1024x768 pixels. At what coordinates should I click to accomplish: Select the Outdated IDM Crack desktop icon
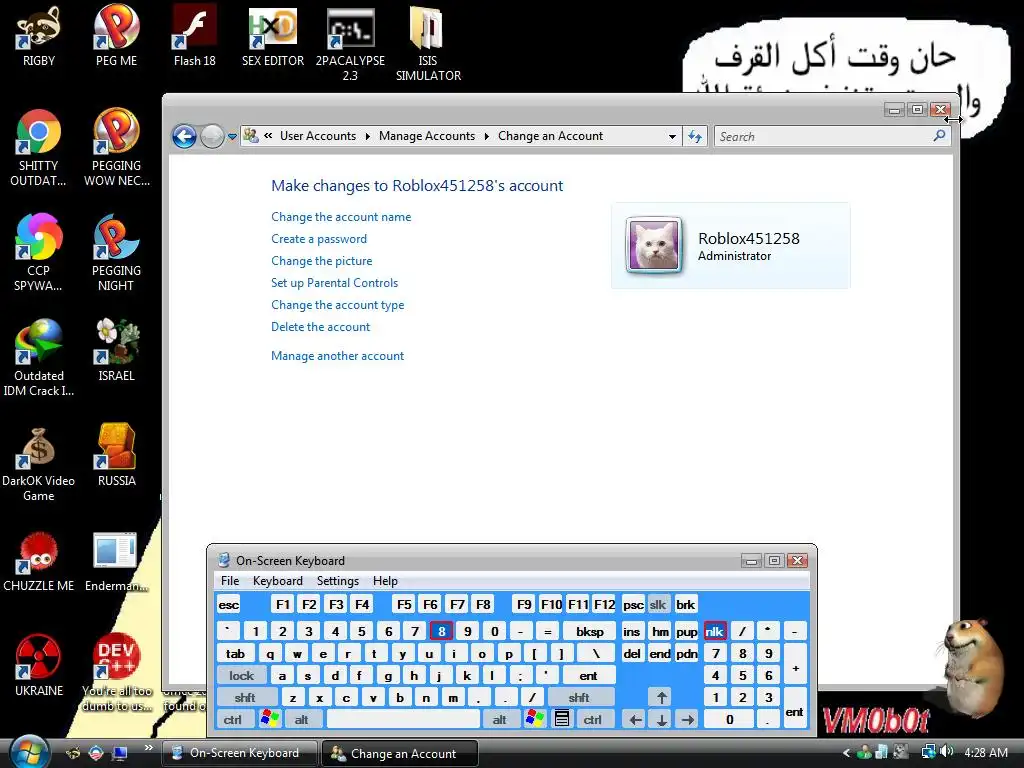point(39,358)
